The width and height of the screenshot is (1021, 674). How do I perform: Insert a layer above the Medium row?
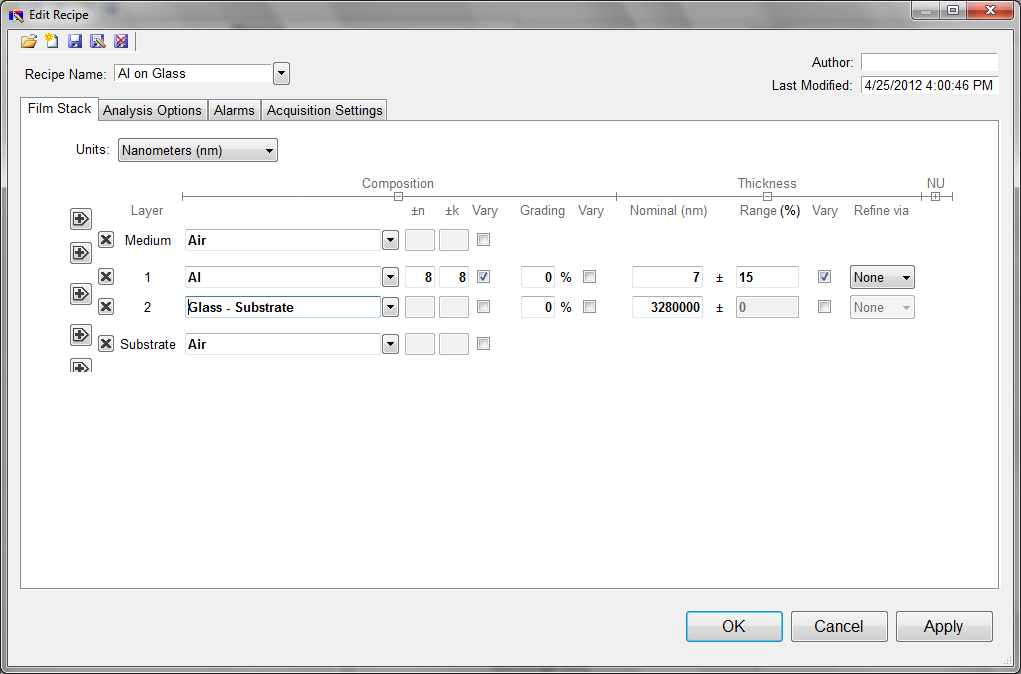tap(81, 219)
